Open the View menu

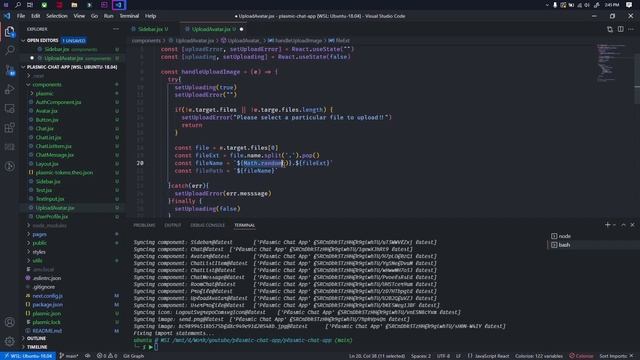(x=79, y=16)
